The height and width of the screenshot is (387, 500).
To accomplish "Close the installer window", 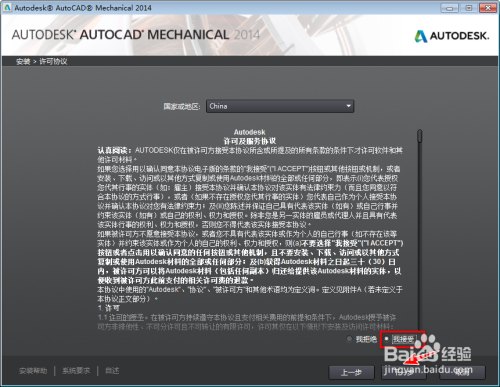I will pyautogui.click(x=488, y=8).
